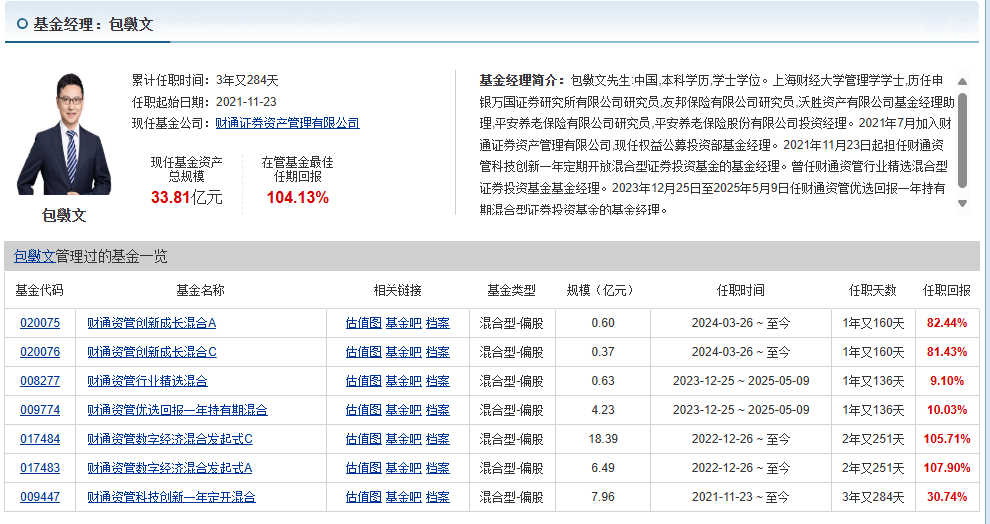This screenshot has width=990, height=524.
Task: Open 基金吧 for fund 017484
Action: pos(403,439)
